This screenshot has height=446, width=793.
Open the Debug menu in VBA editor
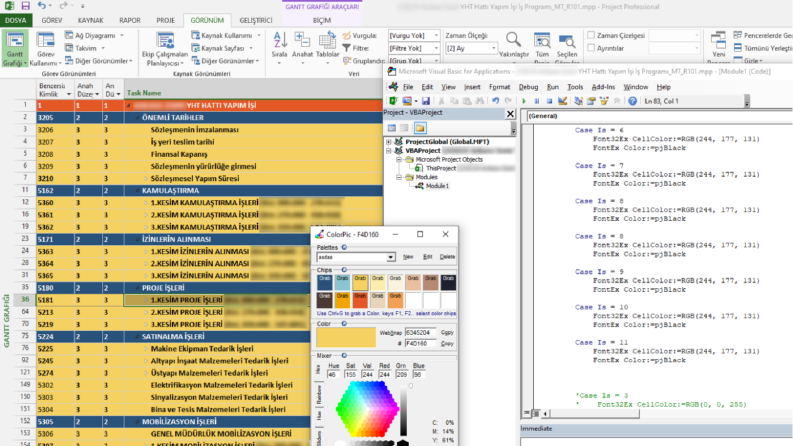click(528, 87)
